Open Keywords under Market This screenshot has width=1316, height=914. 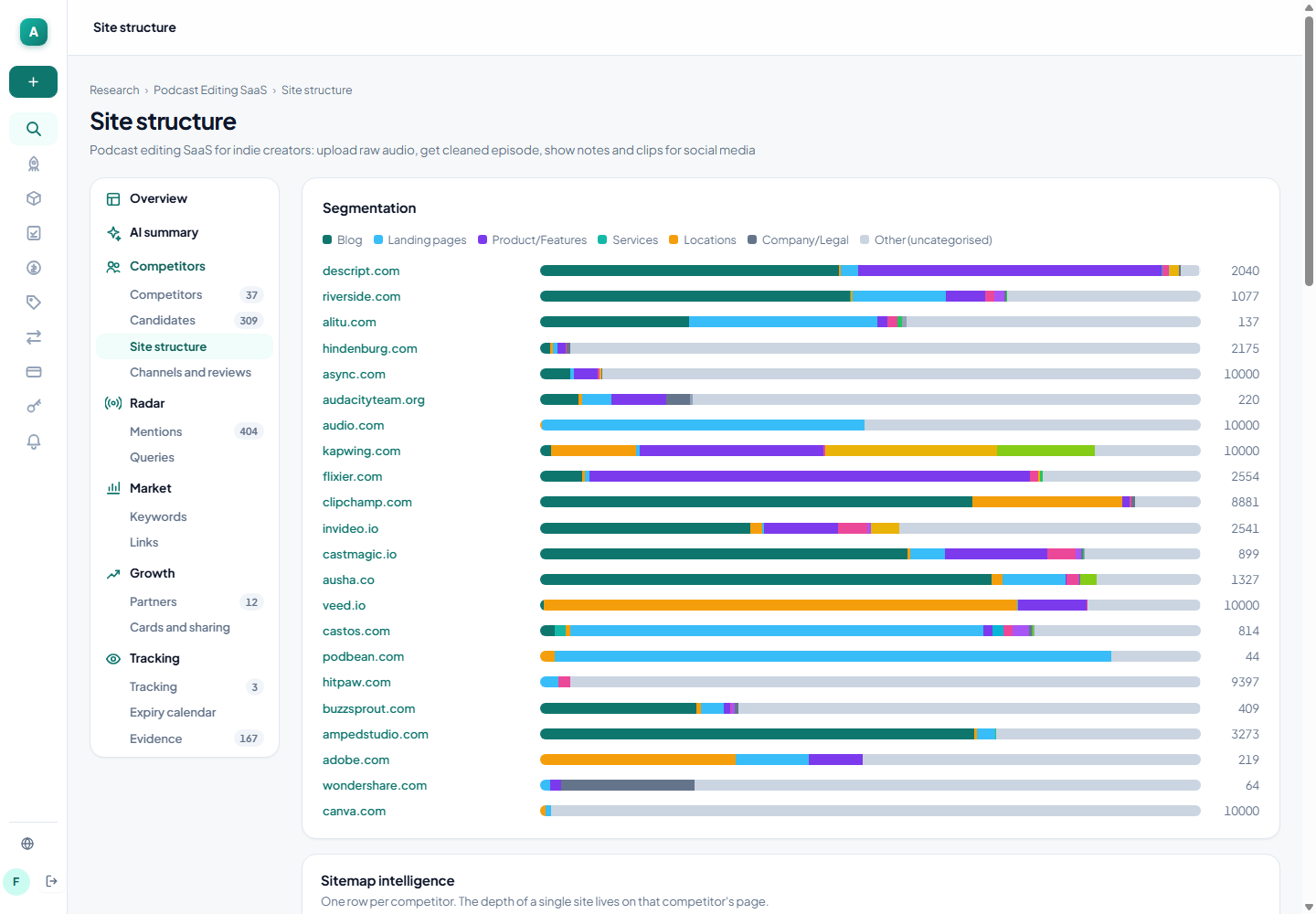click(185, 516)
